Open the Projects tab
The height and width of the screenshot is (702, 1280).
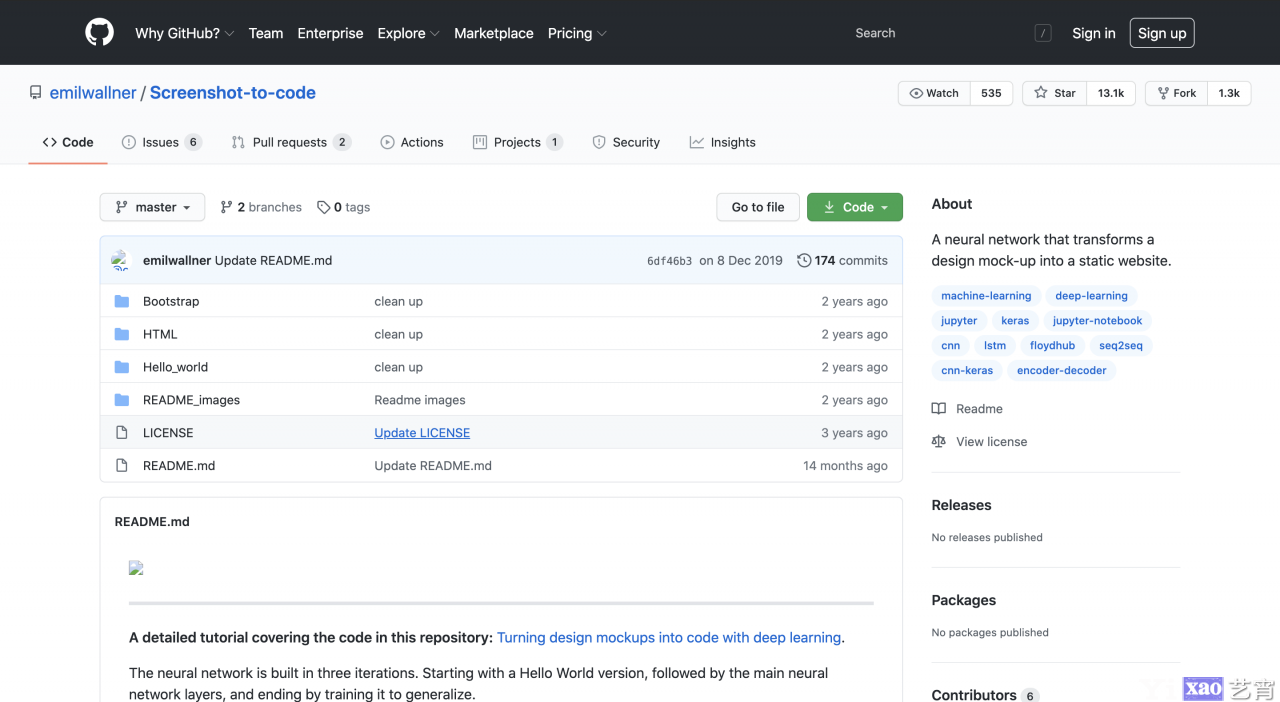518,142
